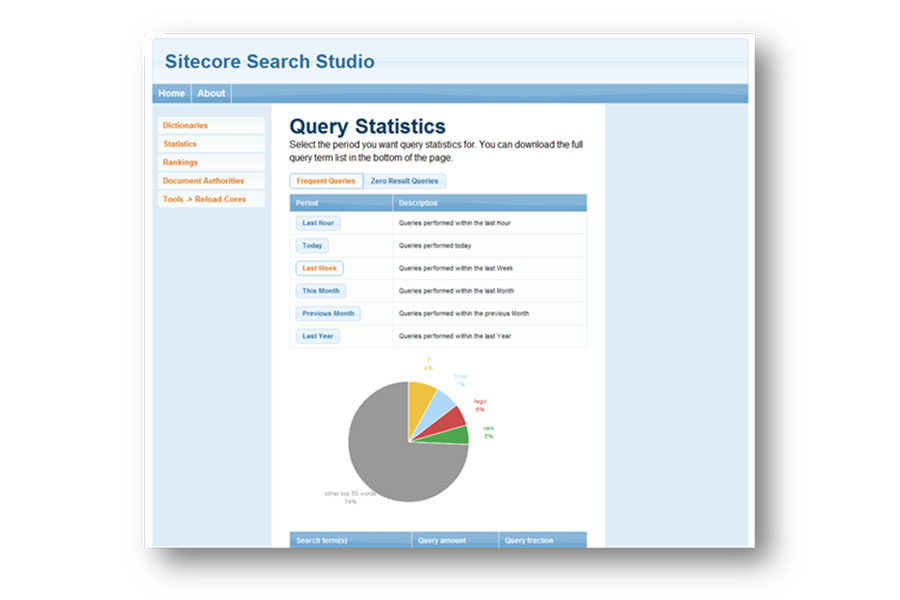Go to the Home menu
The width and height of the screenshot is (900, 600).
coord(170,92)
